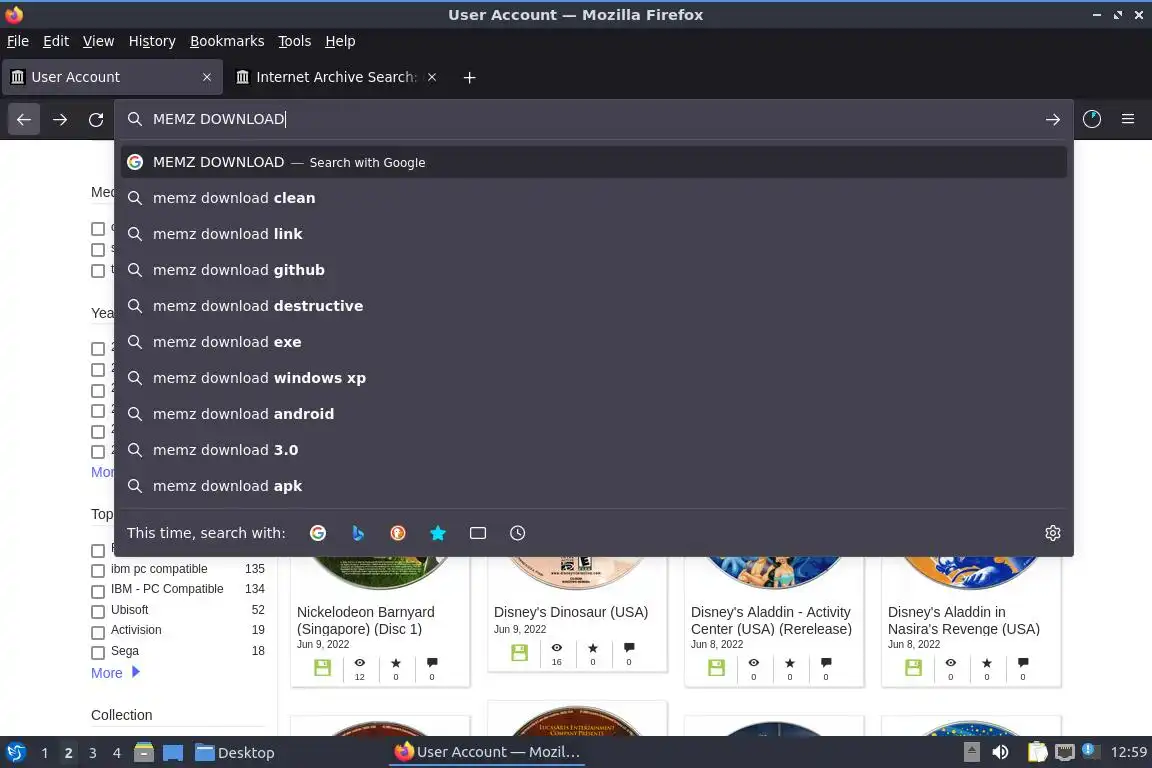
Task: Search this time with DuckDuckGo icon
Action: pos(397,533)
